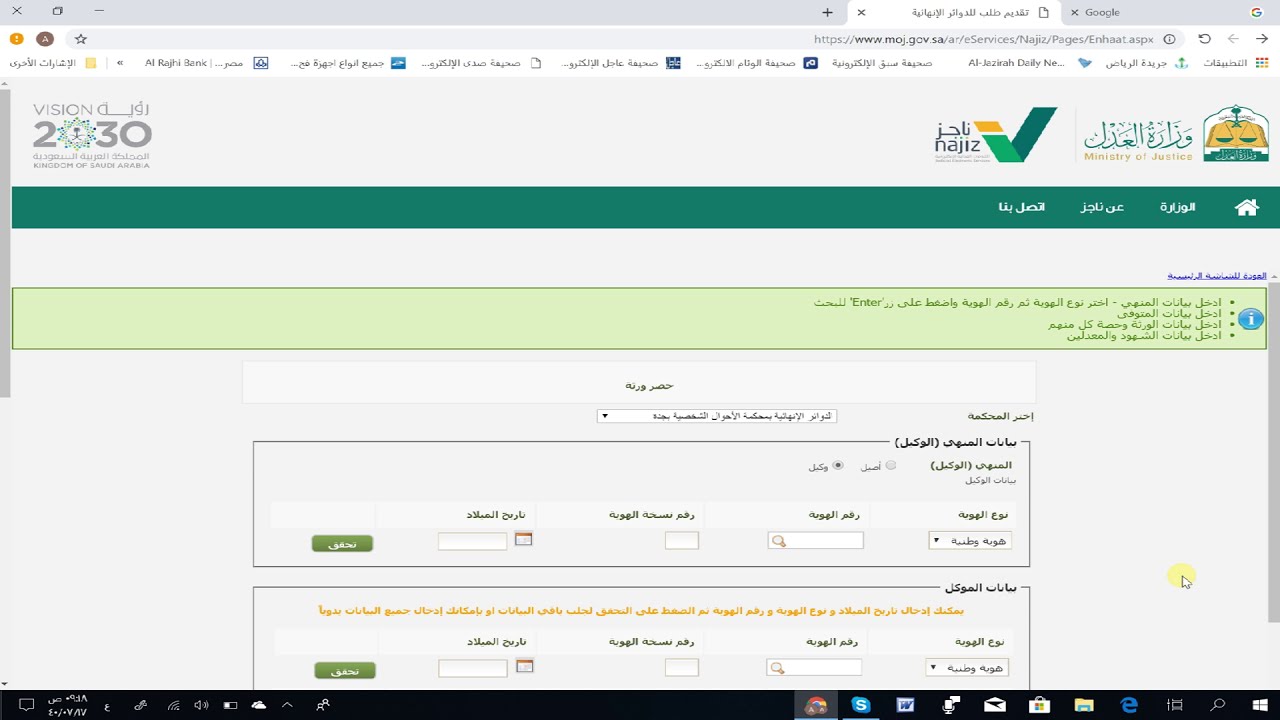1280x720 pixels.
Task: Reload the page
Action: [1204, 39]
